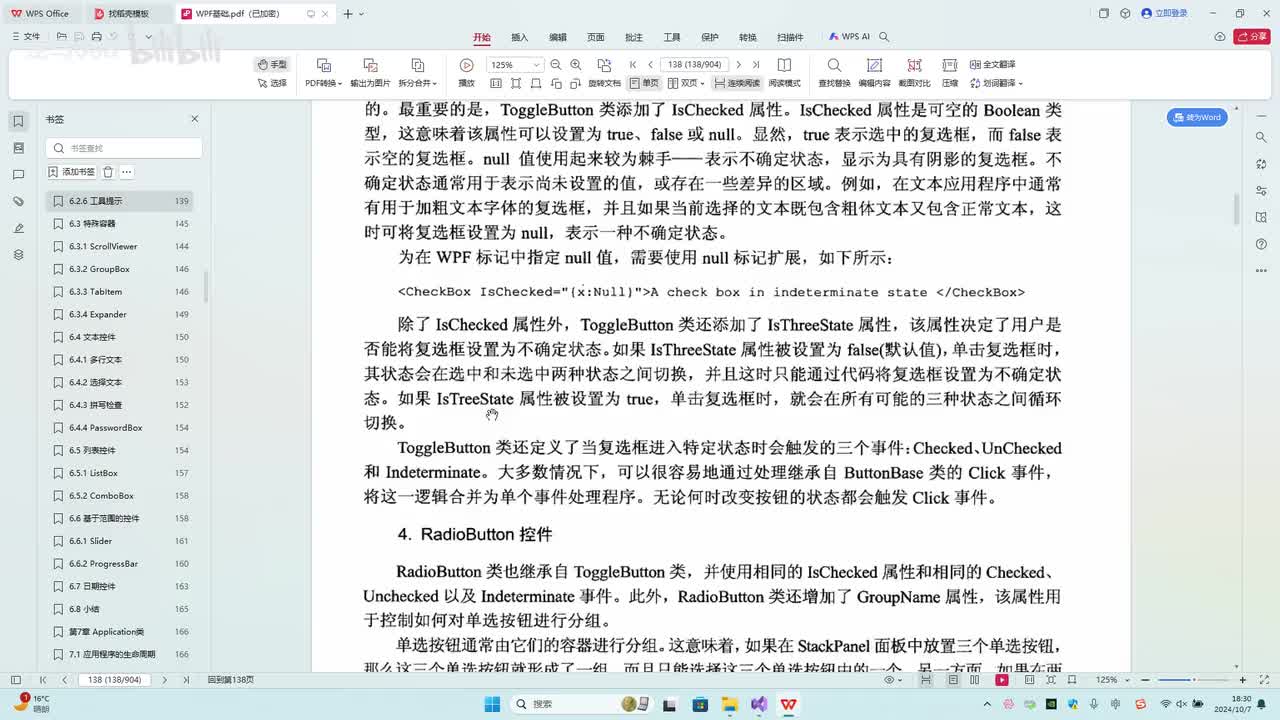Start slideshow with 播放 button
Screen dimensions: 1280x720
[x=466, y=73]
